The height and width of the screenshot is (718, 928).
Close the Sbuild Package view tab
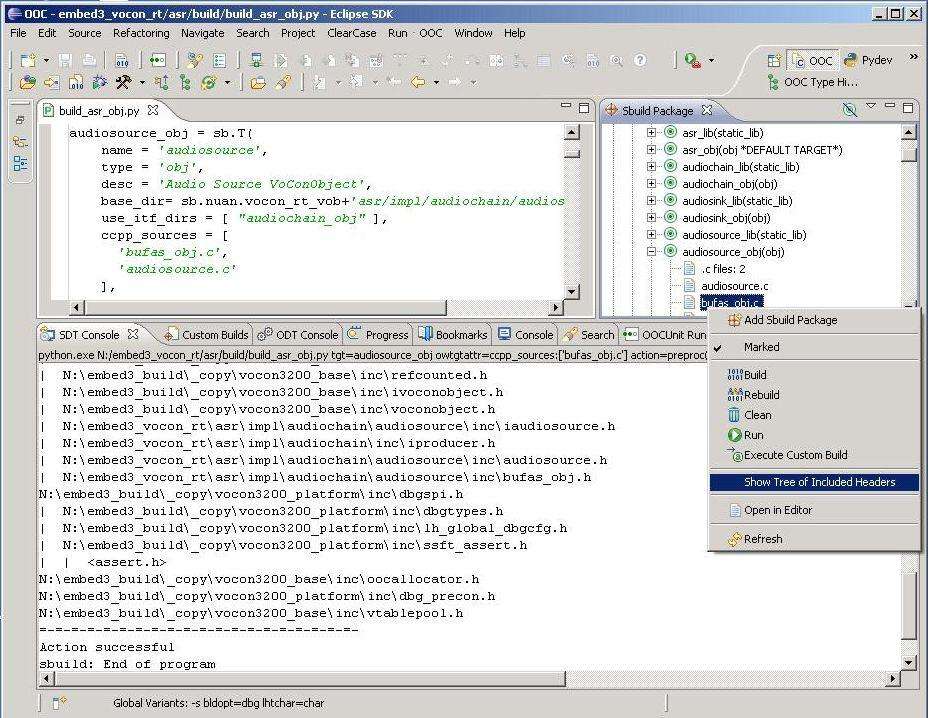click(x=707, y=110)
